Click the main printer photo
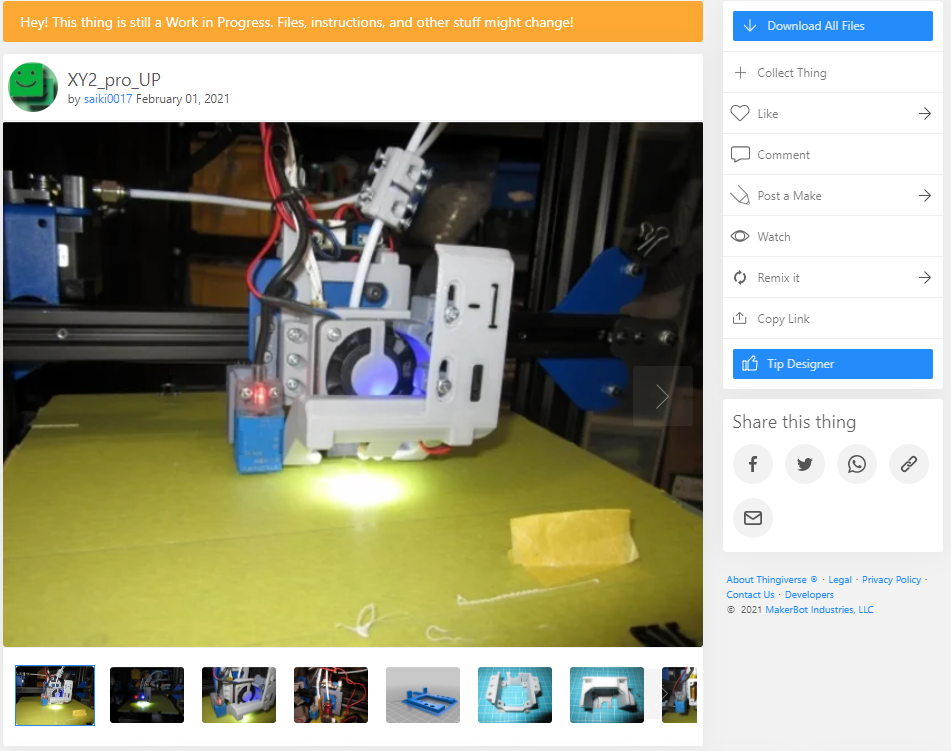The height and width of the screenshot is (751, 951). (353, 385)
